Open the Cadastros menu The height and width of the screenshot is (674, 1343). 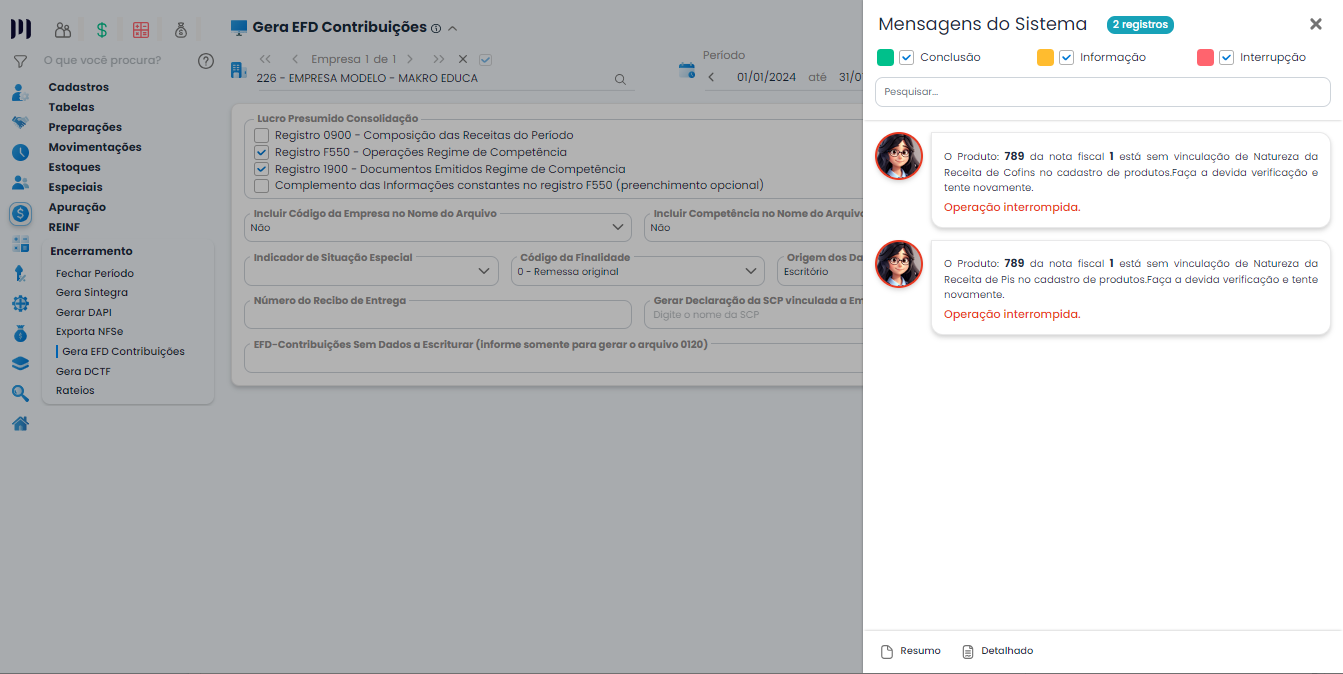[x=79, y=87]
